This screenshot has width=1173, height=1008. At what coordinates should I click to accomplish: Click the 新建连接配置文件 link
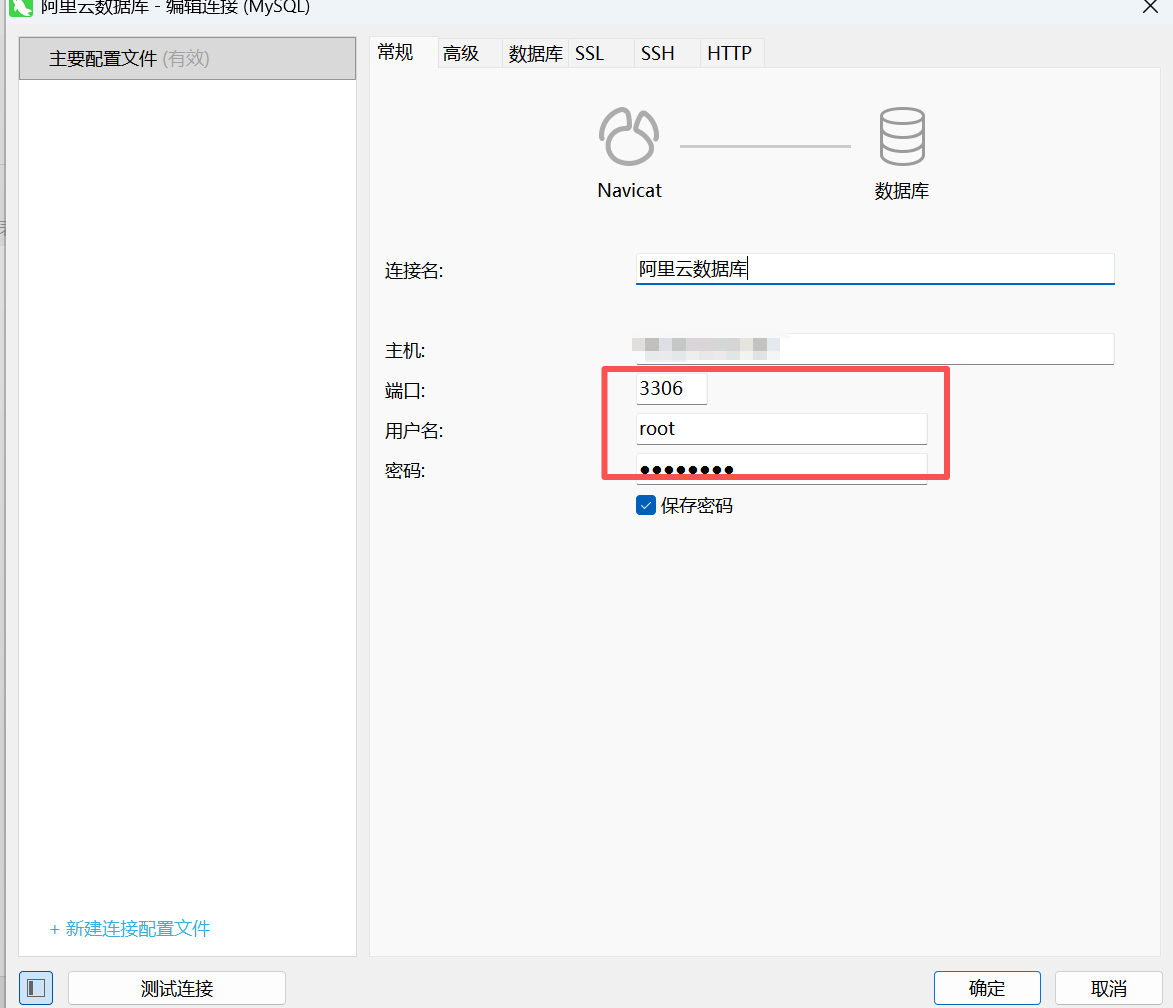click(x=130, y=929)
